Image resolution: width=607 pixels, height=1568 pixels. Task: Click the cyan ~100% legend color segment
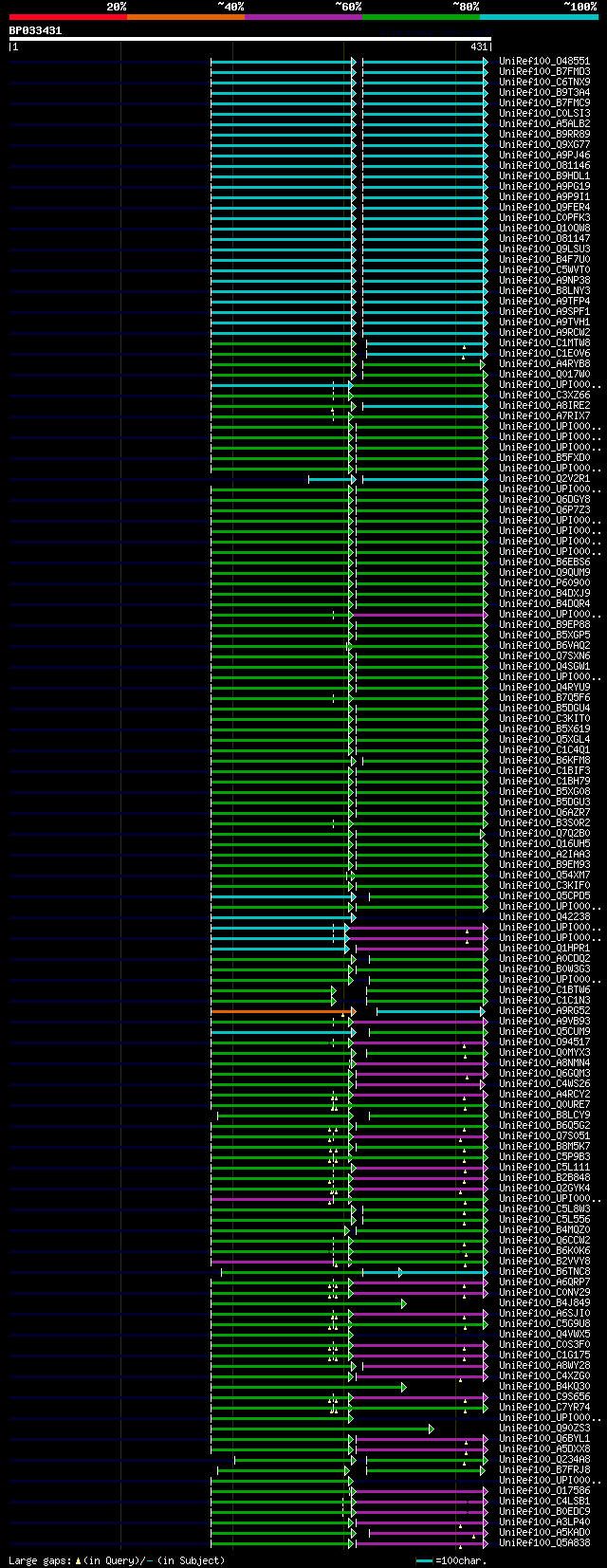tap(539, 17)
